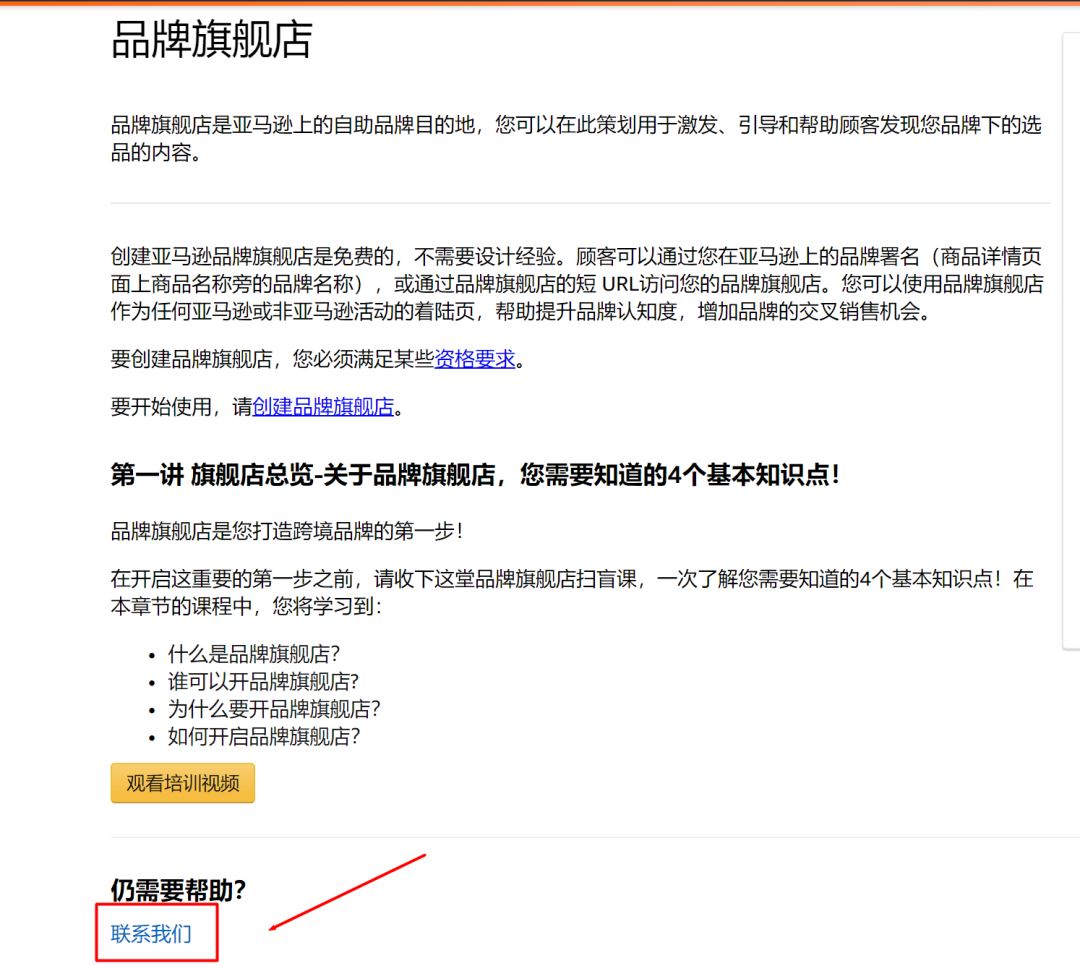
Task: Click the bullet 如何开启品牌旗舰店?
Action: pyautogui.click(x=264, y=736)
